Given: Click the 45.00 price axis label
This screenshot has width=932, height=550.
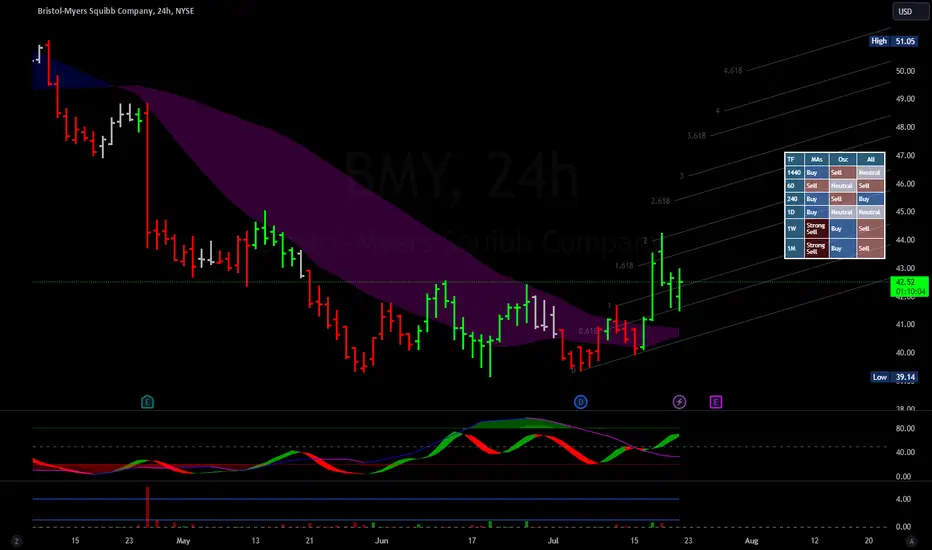Looking at the screenshot, I should tap(905, 212).
